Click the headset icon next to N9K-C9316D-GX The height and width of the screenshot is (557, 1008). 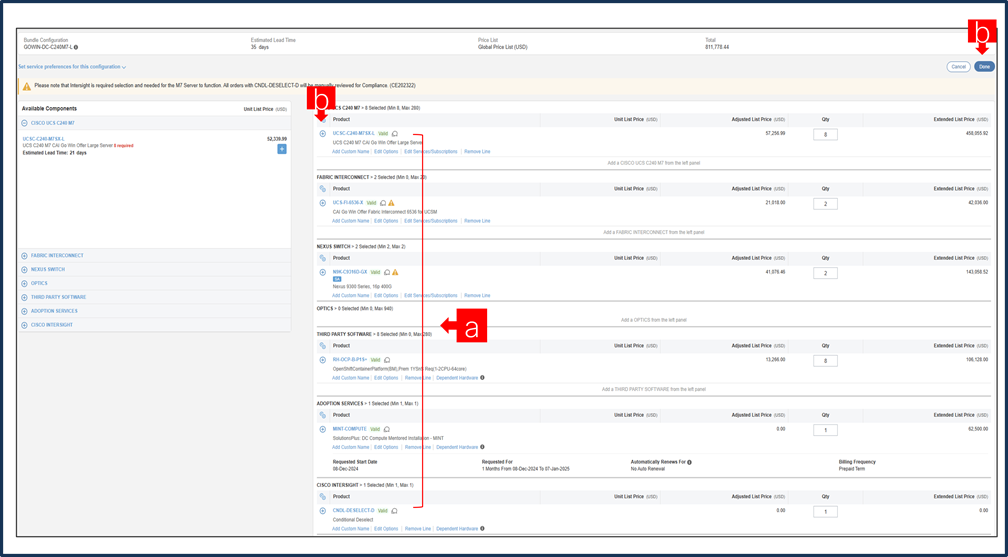386,272
